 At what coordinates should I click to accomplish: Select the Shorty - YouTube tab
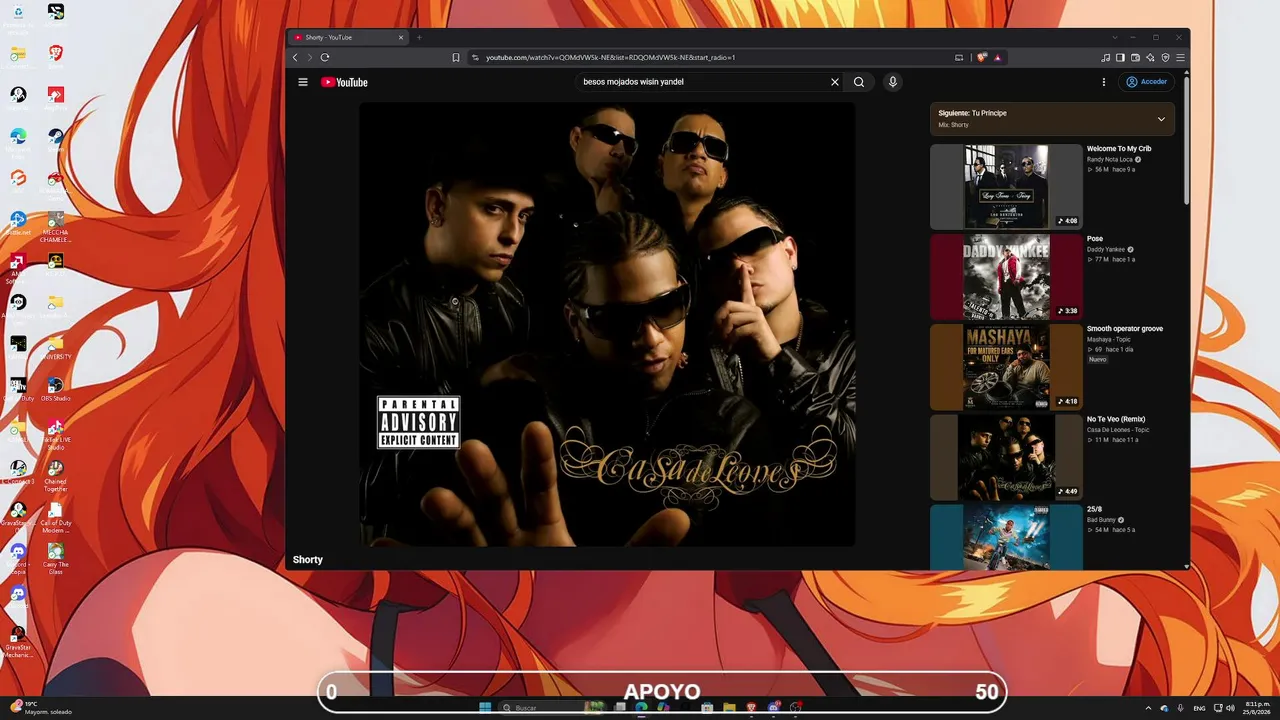coord(348,38)
